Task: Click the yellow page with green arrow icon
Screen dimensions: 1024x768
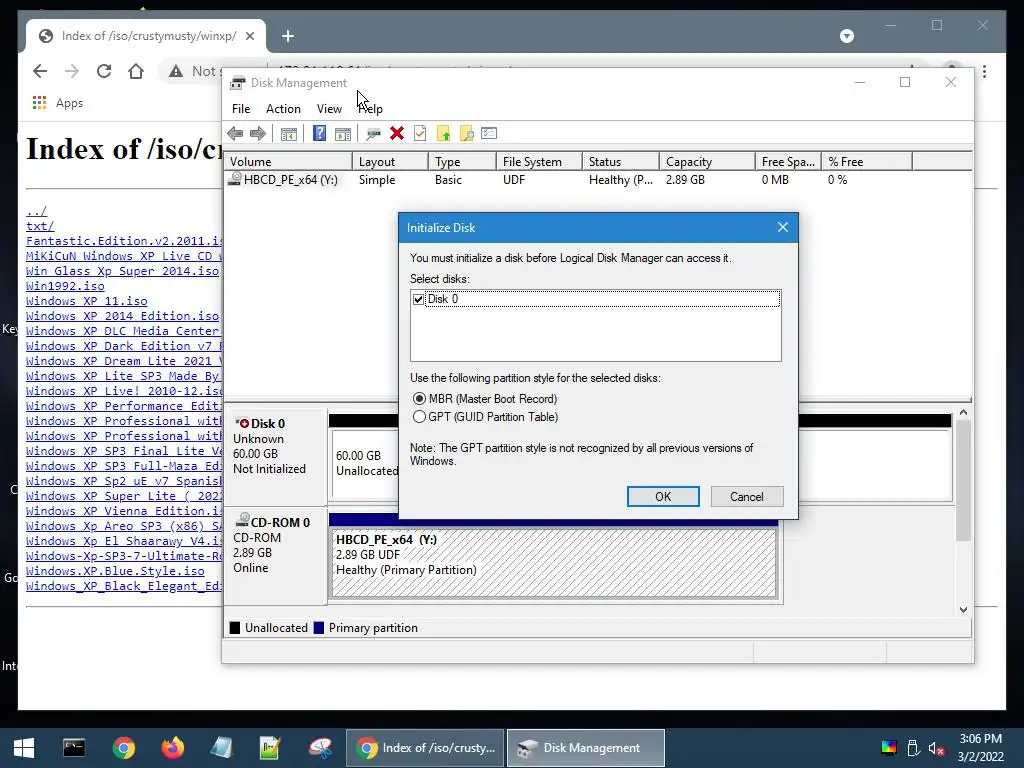Action: click(443, 133)
